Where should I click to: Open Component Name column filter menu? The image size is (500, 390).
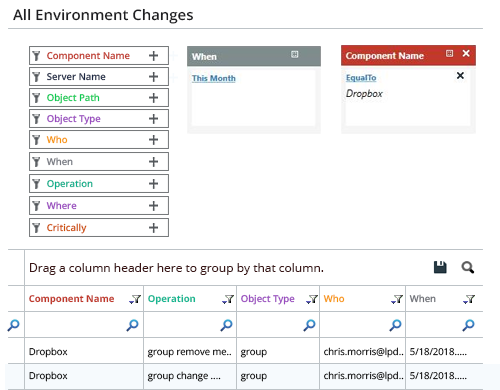tap(135, 299)
